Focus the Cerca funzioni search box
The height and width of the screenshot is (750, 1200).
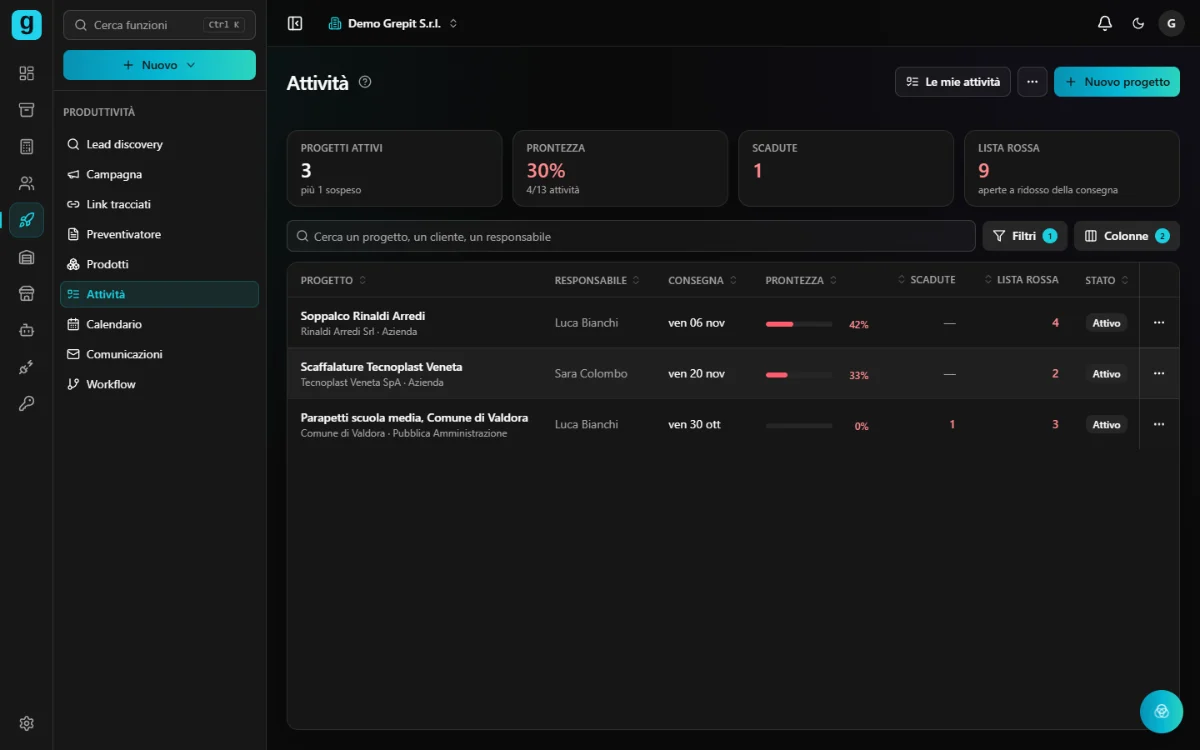159,25
